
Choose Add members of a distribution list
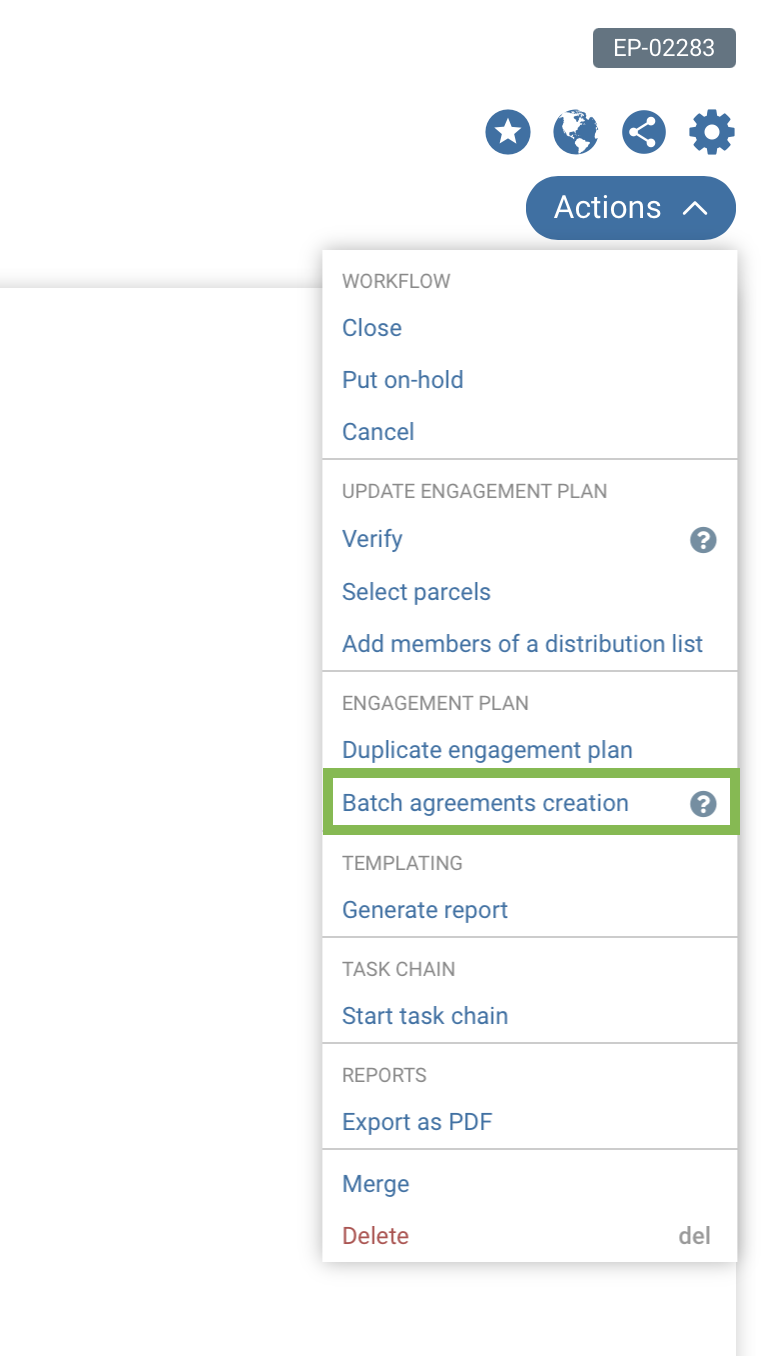pos(522,644)
